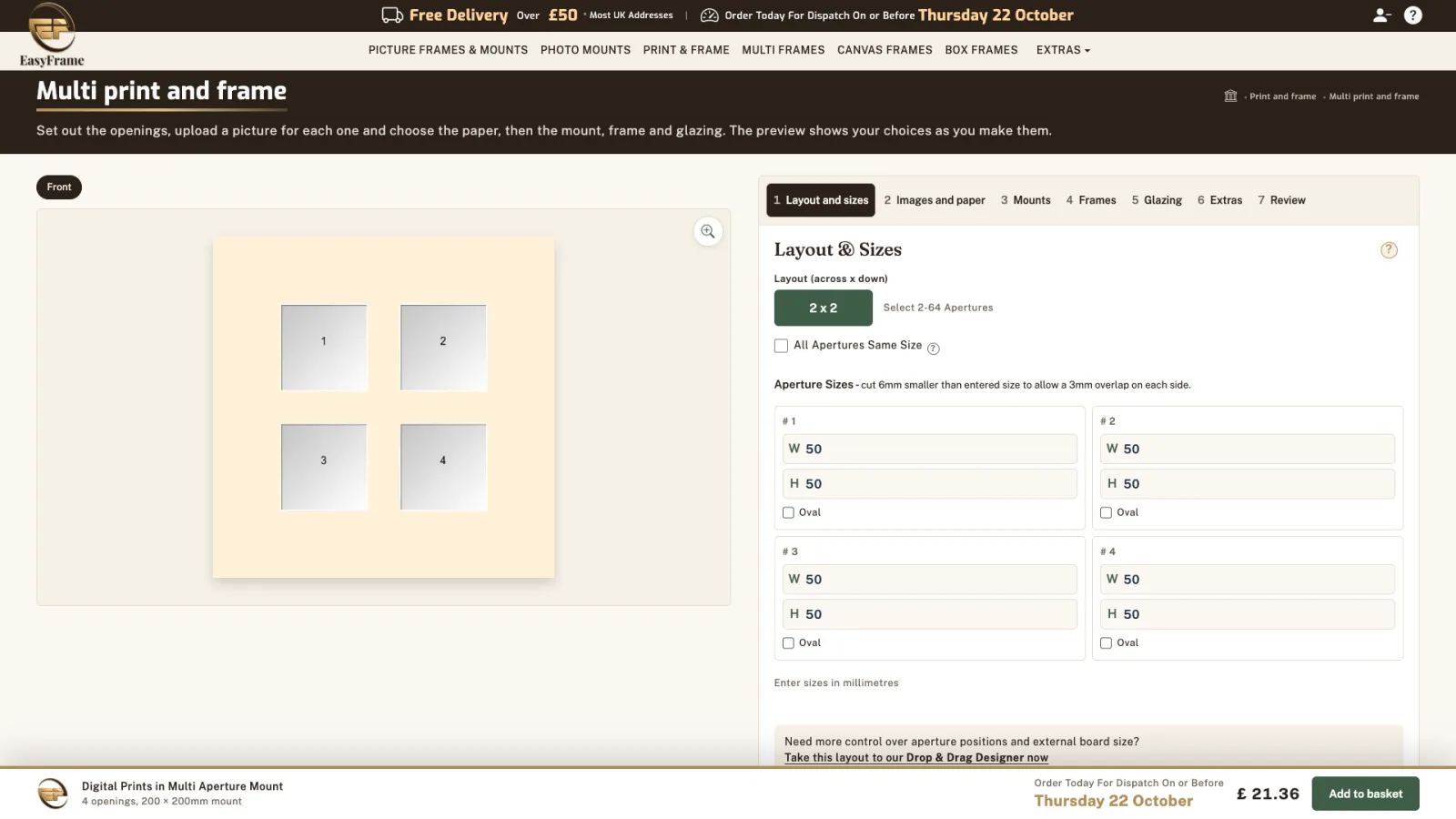
Task: Open the 2x2 layout selector
Action: (x=824, y=308)
